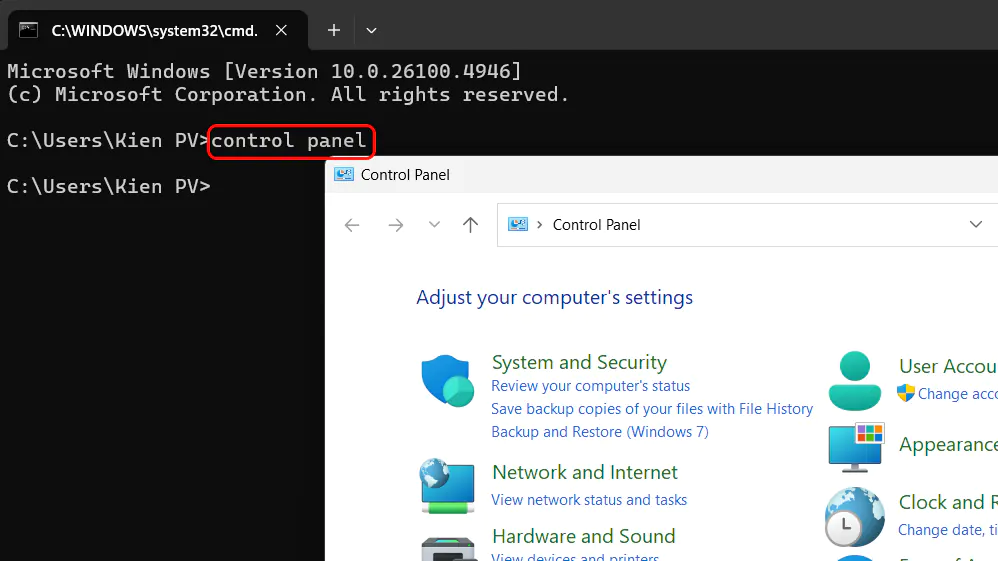998x561 pixels.
Task: Open Network and Internet category
Action: pyautogui.click(x=585, y=472)
